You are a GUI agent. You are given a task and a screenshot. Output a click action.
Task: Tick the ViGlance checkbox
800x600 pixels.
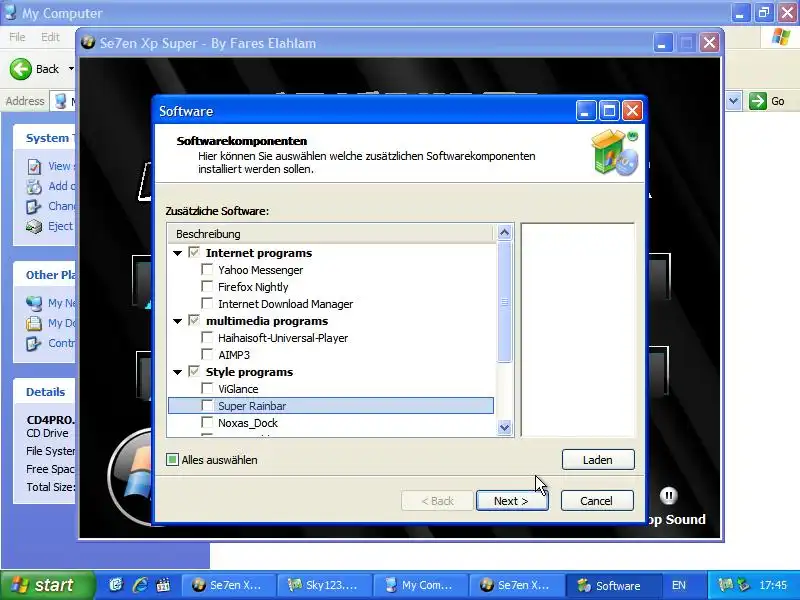coord(207,388)
